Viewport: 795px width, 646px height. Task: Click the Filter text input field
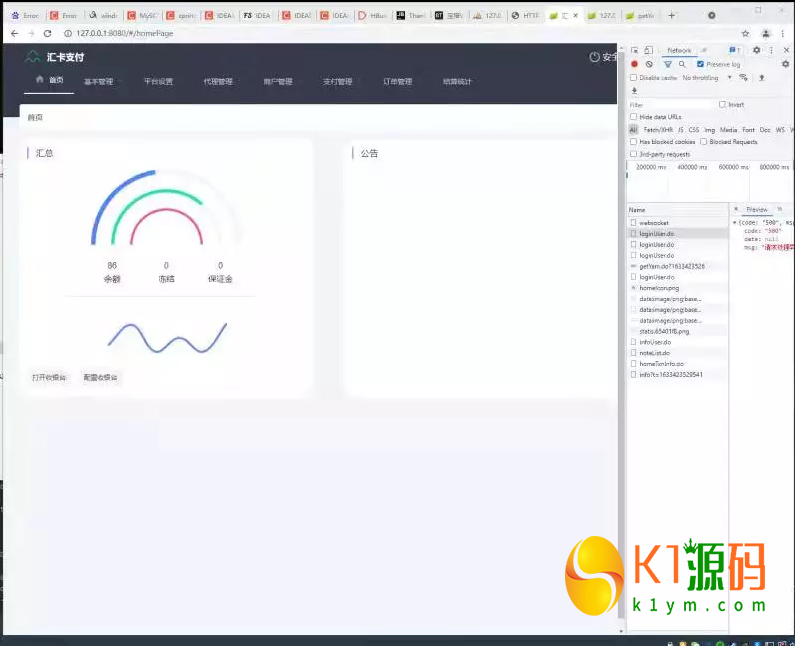[x=670, y=104]
